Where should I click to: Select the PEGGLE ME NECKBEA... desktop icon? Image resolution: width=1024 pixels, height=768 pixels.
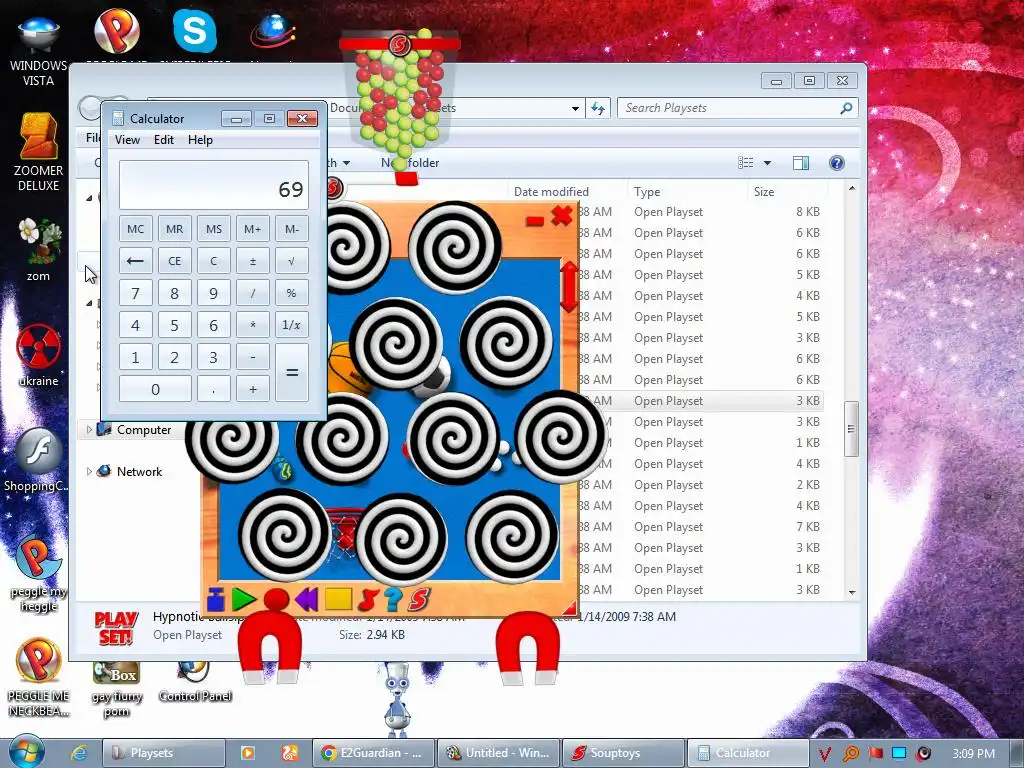click(x=39, y=678)
